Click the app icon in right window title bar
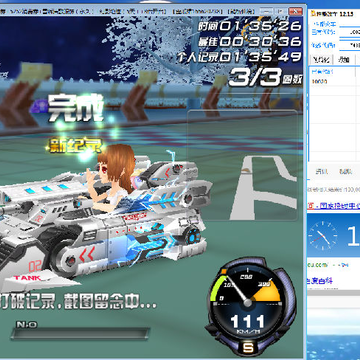 coord(313,14)
